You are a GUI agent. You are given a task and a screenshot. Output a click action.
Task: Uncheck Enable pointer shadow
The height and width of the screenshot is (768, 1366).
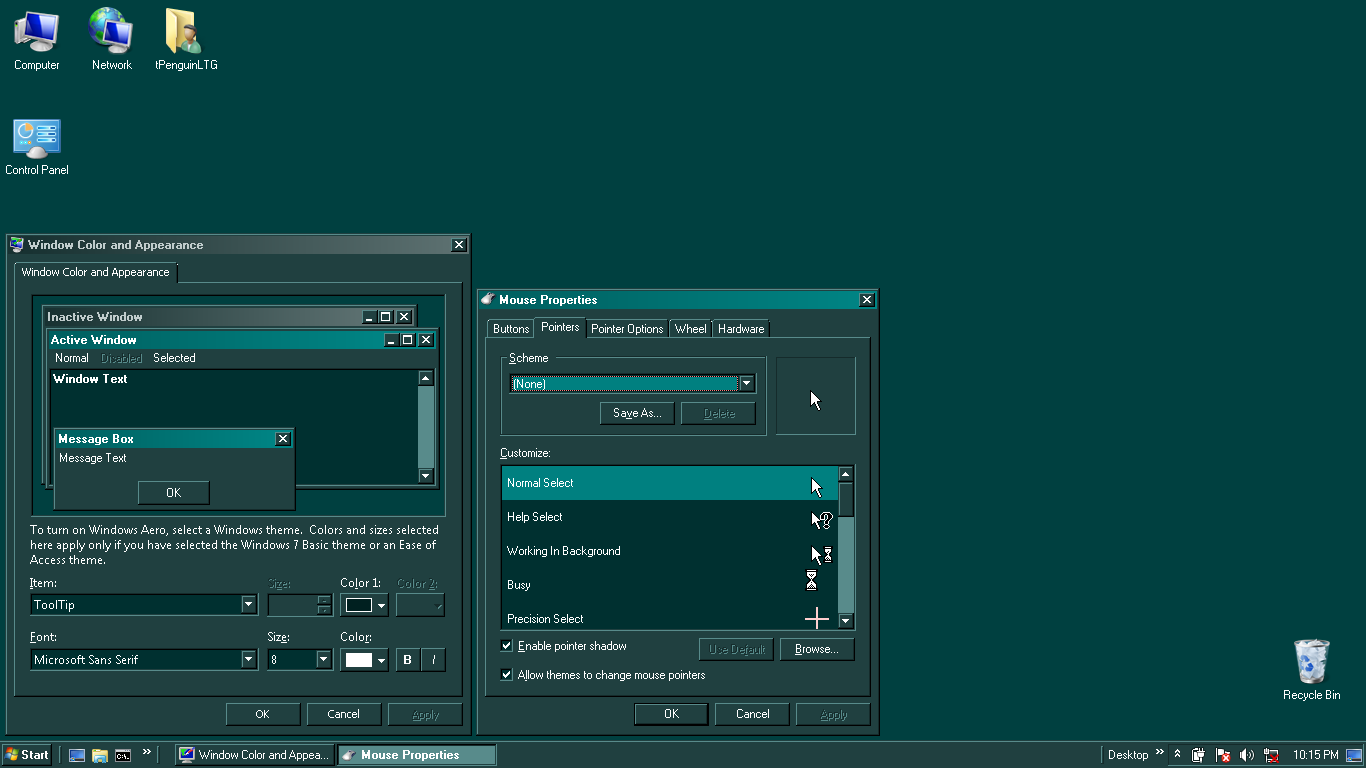(x=506, y=646)
